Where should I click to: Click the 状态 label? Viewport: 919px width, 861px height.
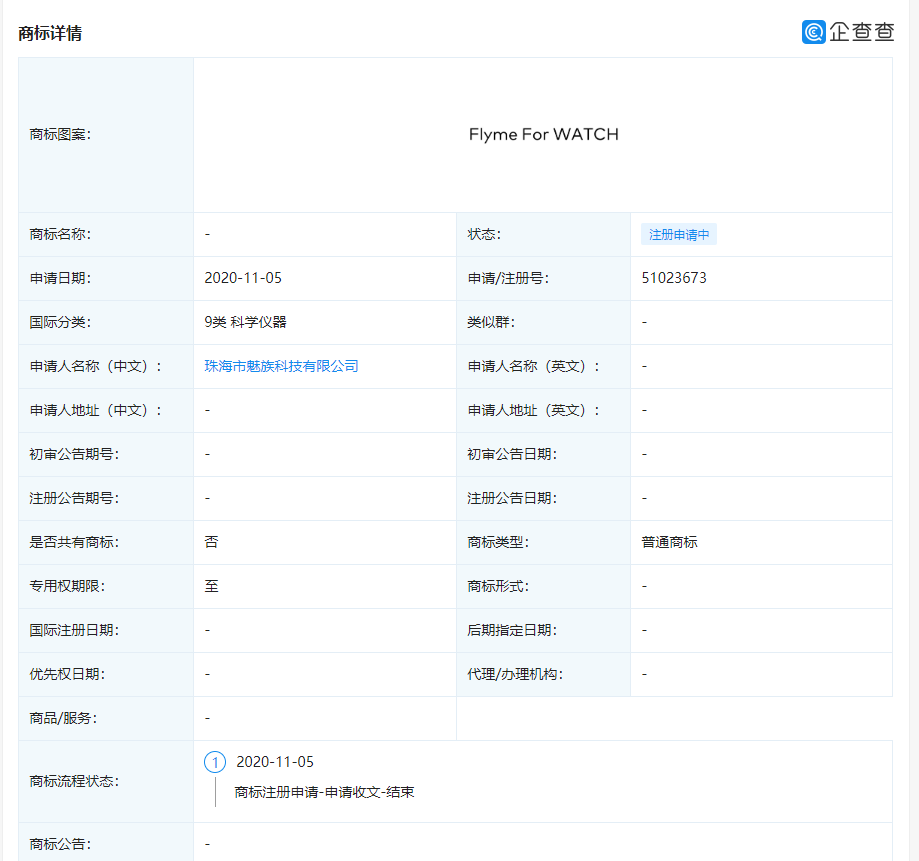pos(484,234)
